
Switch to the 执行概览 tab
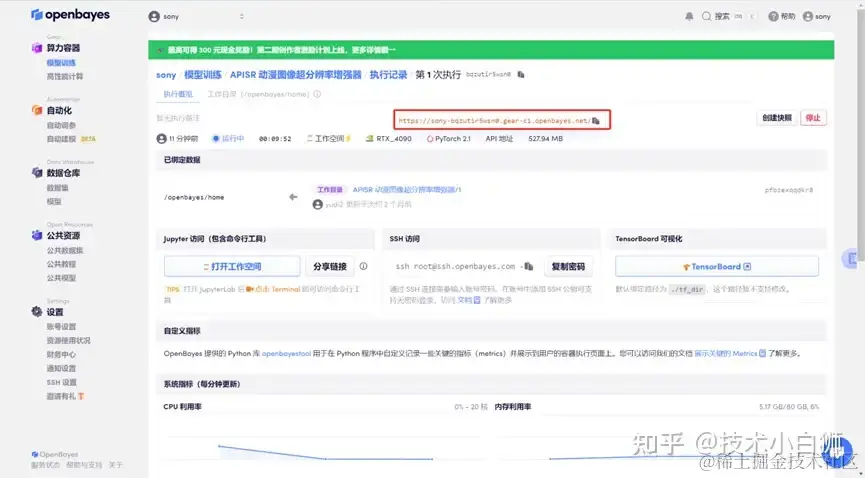click(178, 94)
